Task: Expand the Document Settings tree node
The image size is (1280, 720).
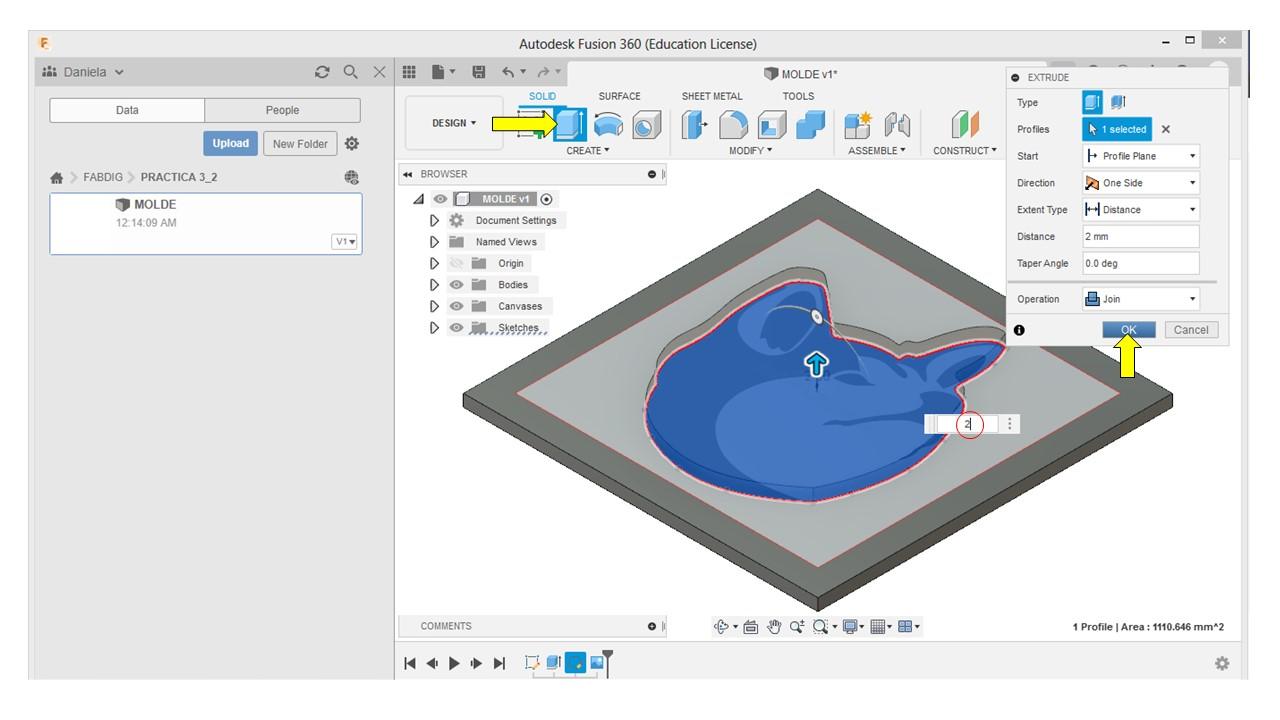Action: click(x=434, y=220)
